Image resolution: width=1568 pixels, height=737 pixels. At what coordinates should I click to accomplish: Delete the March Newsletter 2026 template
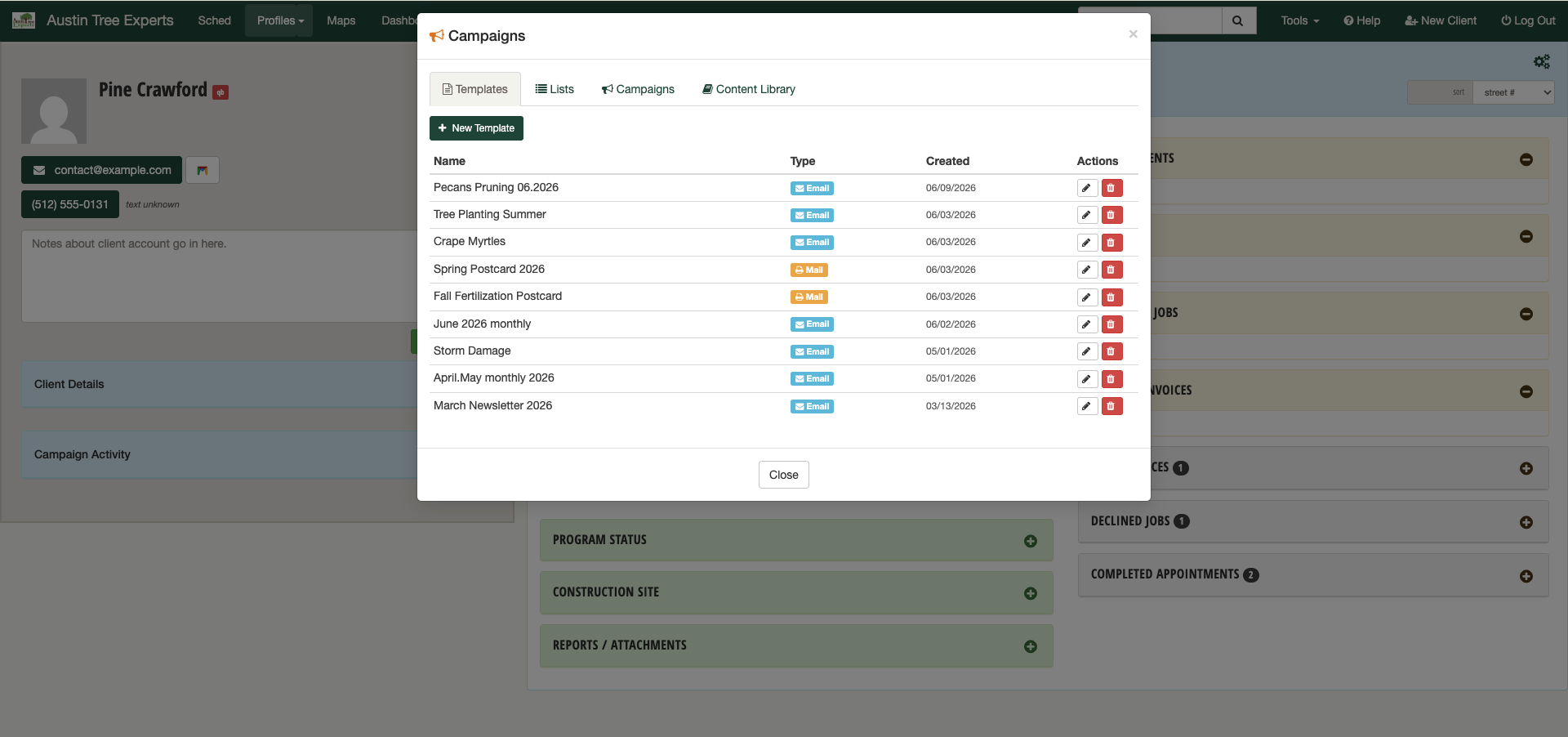(x=1111, y=406)
